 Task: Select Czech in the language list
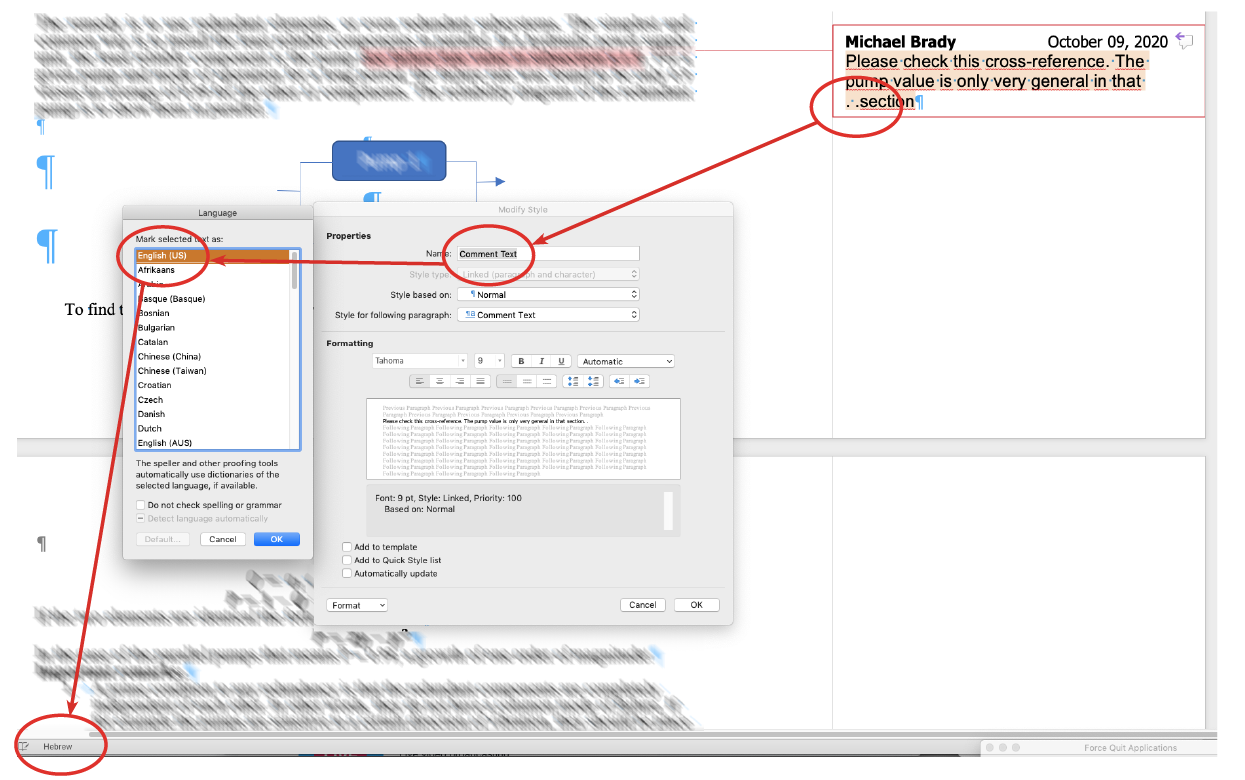click(213, 400)
